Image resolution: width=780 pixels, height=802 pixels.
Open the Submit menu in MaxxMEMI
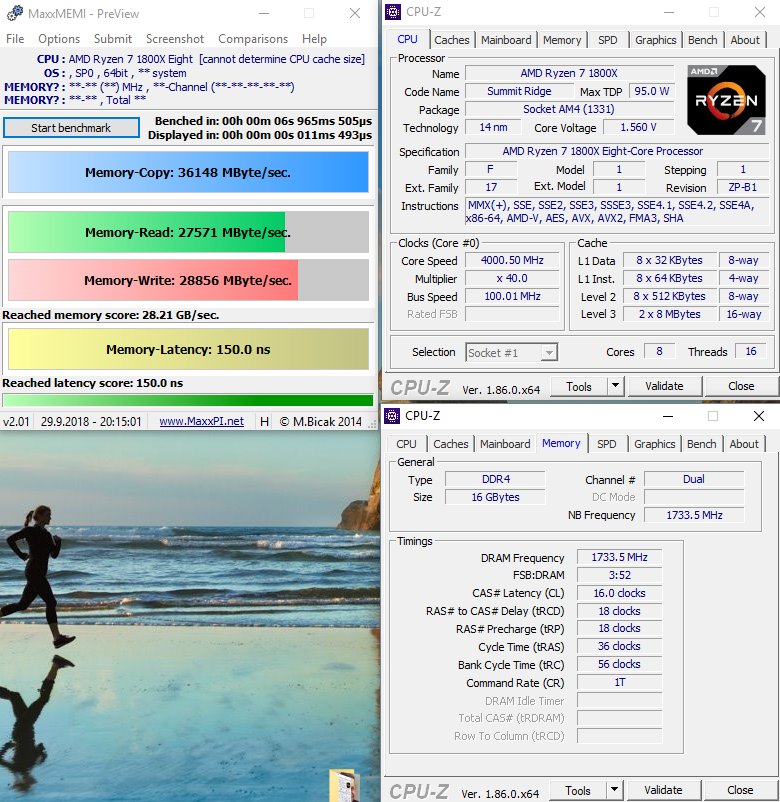[113, 39]
